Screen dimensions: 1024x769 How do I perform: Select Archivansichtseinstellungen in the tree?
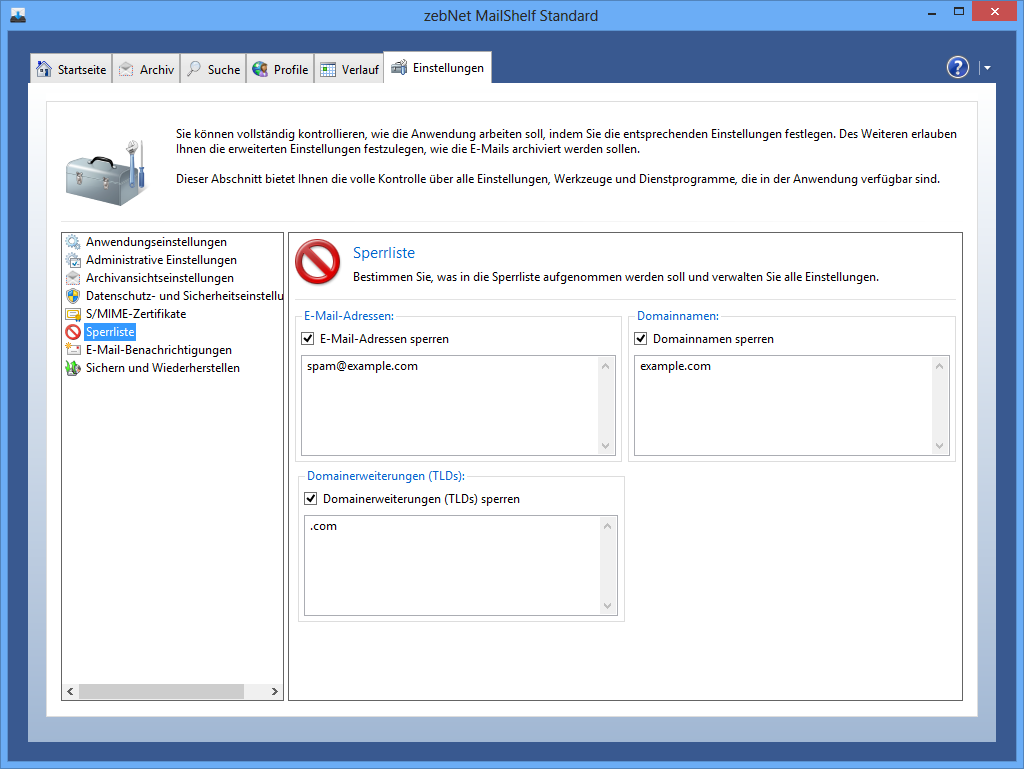click(x=160, y=278)
